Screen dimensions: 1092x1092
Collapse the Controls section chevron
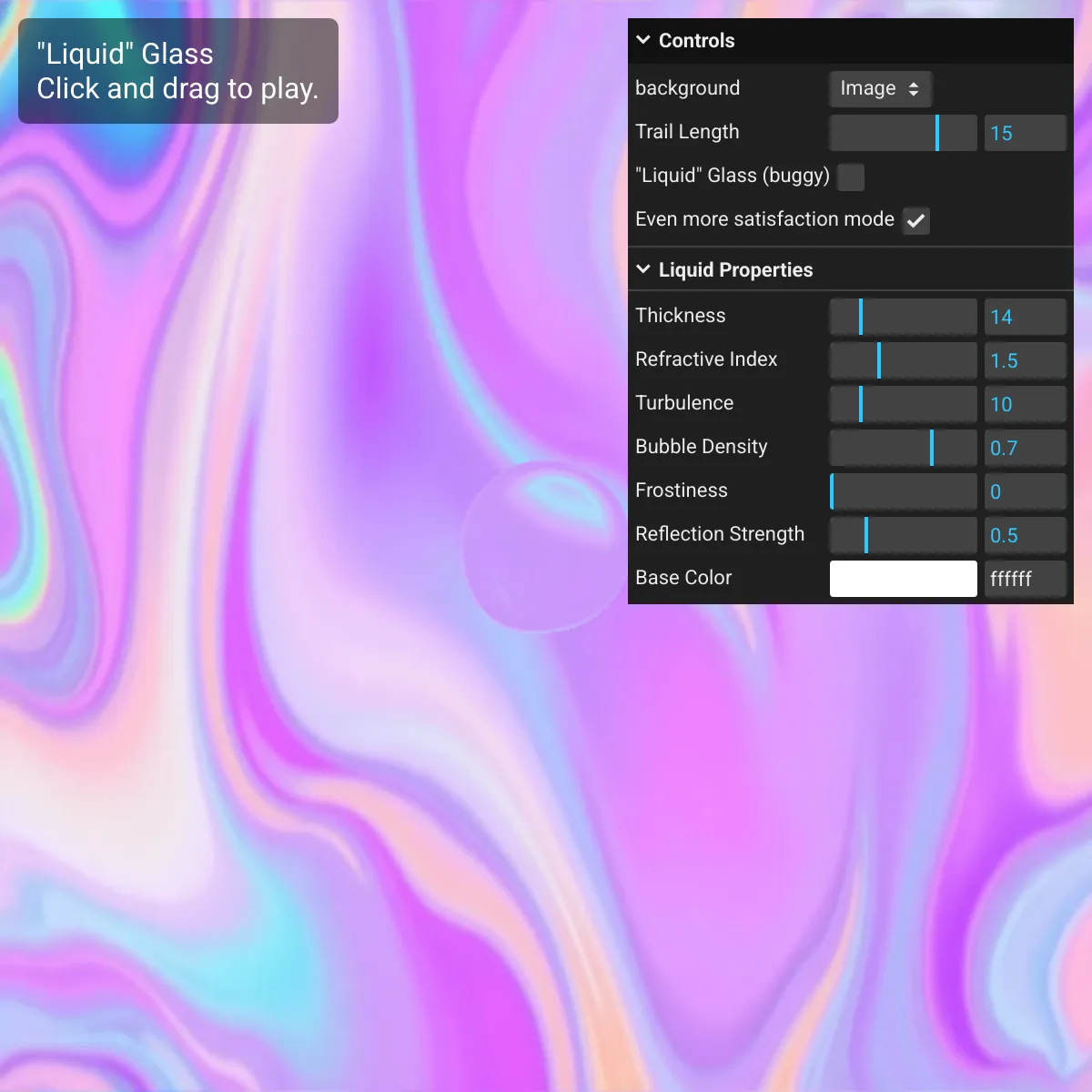coord(643,40)
